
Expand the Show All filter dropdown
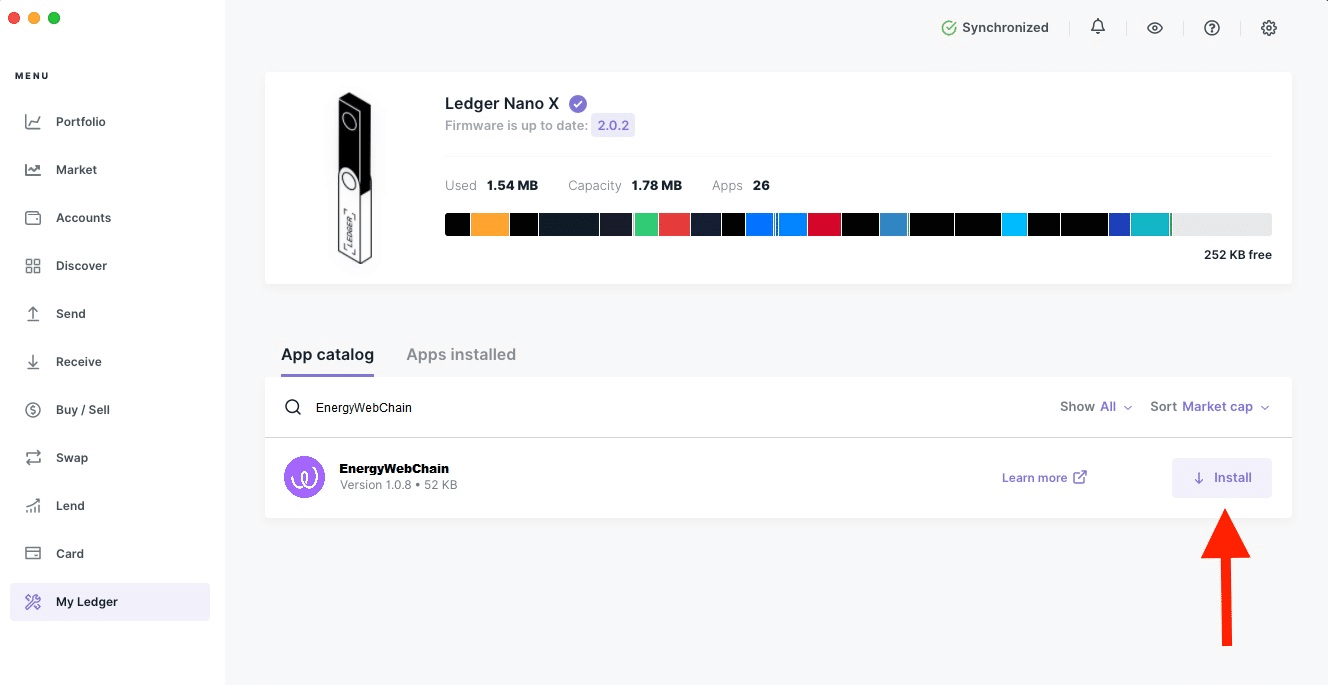point(1096,407)
